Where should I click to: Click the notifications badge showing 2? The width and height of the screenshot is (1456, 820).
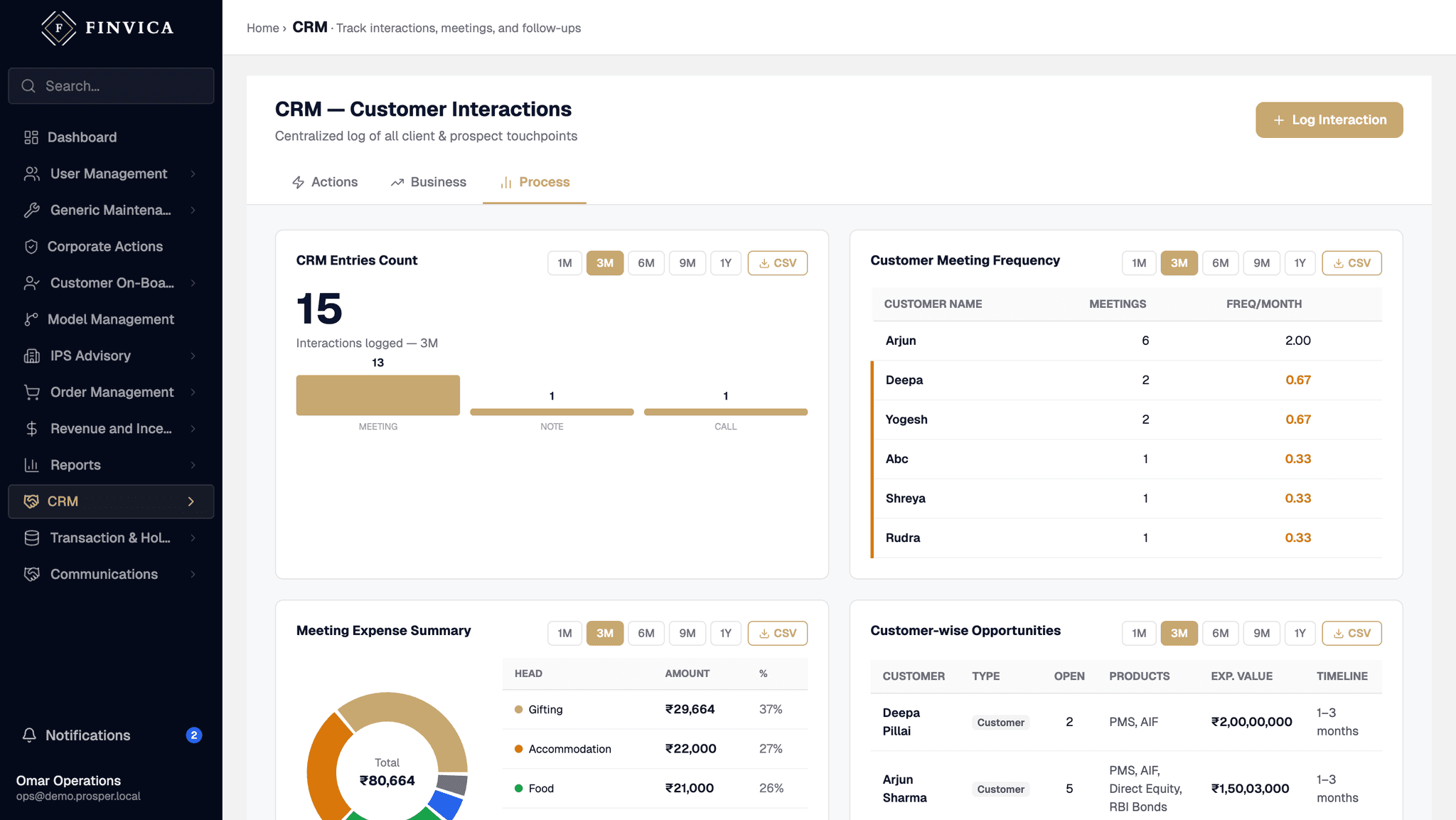click(x=194, y=735)
